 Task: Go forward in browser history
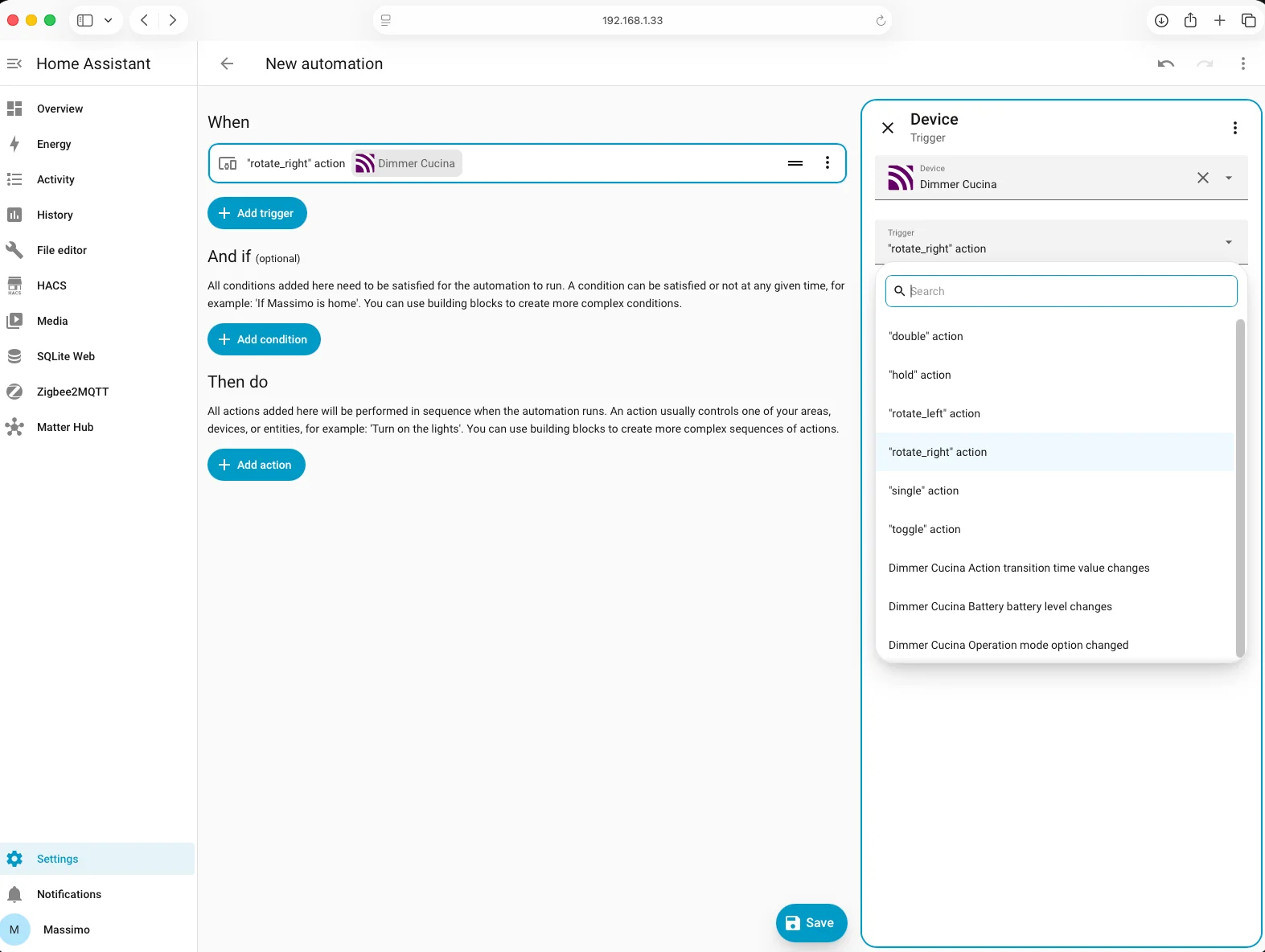click(x=172, y=20)
